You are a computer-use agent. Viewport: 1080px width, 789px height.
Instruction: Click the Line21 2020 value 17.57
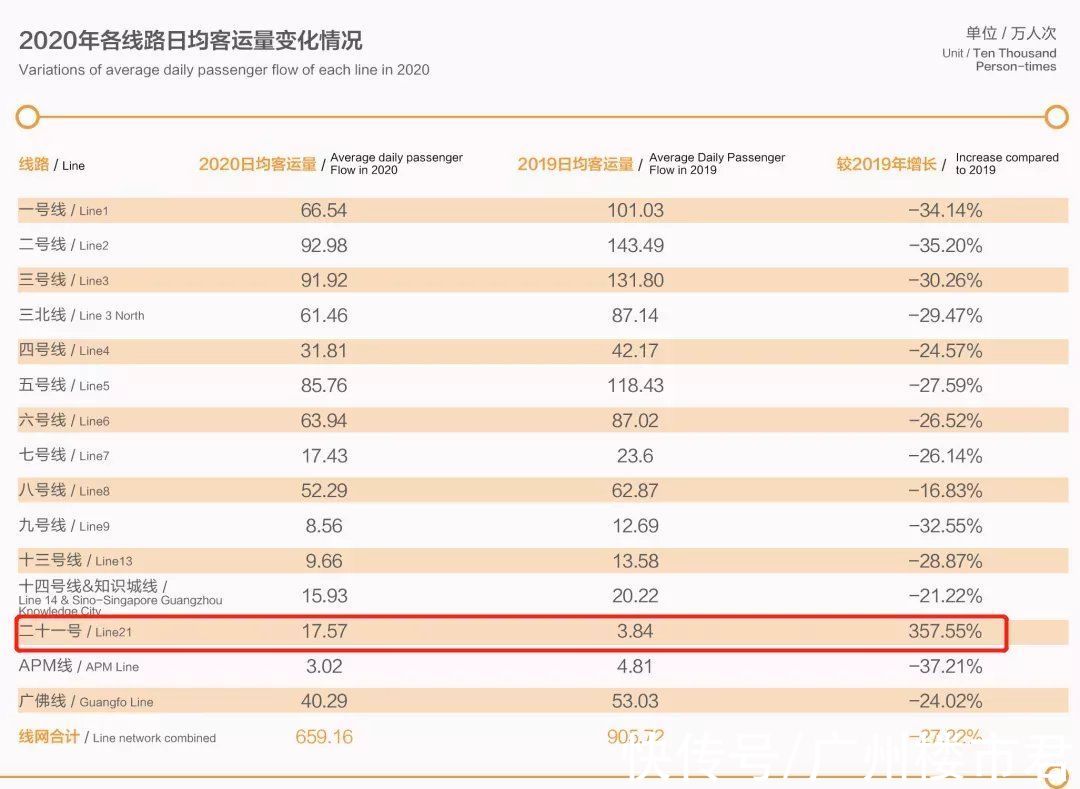(x=324, y=631)
